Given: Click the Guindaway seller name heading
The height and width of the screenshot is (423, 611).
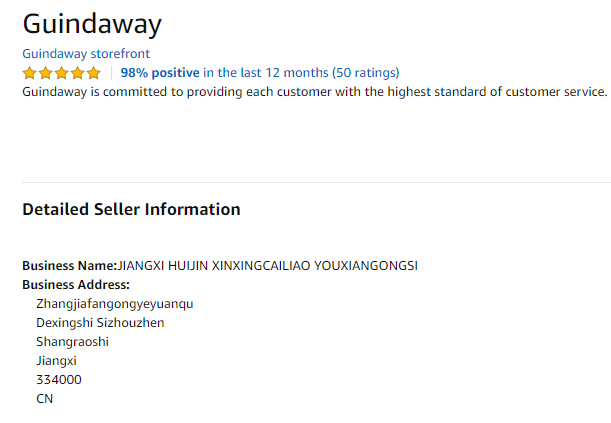Looking at the screenshot, I should coord(92,23).
